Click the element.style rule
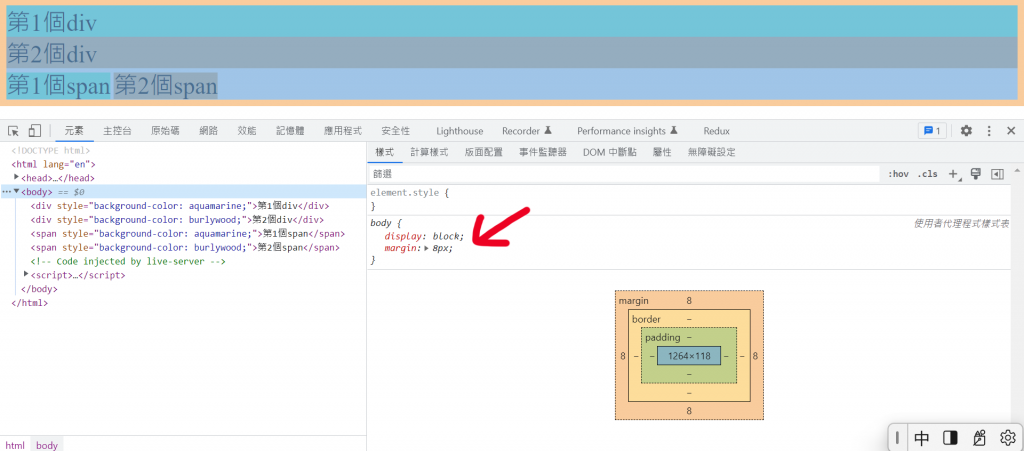Viewport: 1024px width, 451px height. 409,193
